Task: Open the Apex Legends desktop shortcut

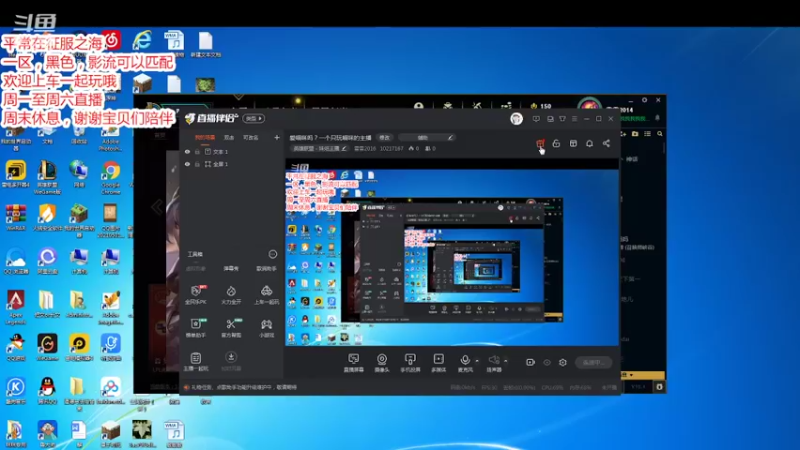Action: [16, 307]
